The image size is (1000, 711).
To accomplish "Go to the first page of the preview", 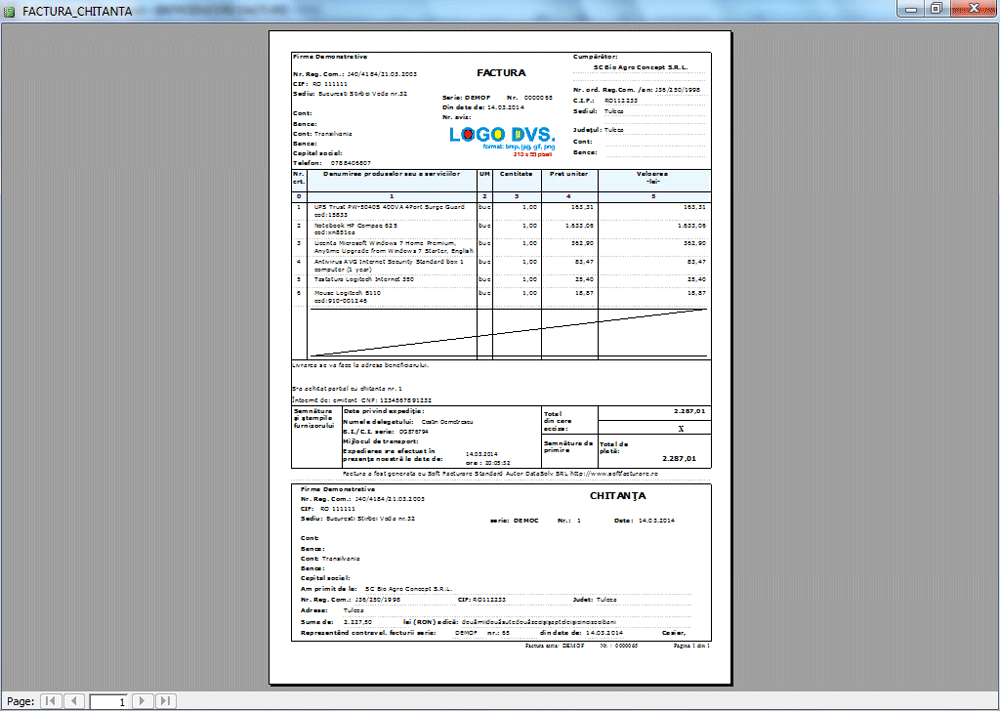I will 51,701.
